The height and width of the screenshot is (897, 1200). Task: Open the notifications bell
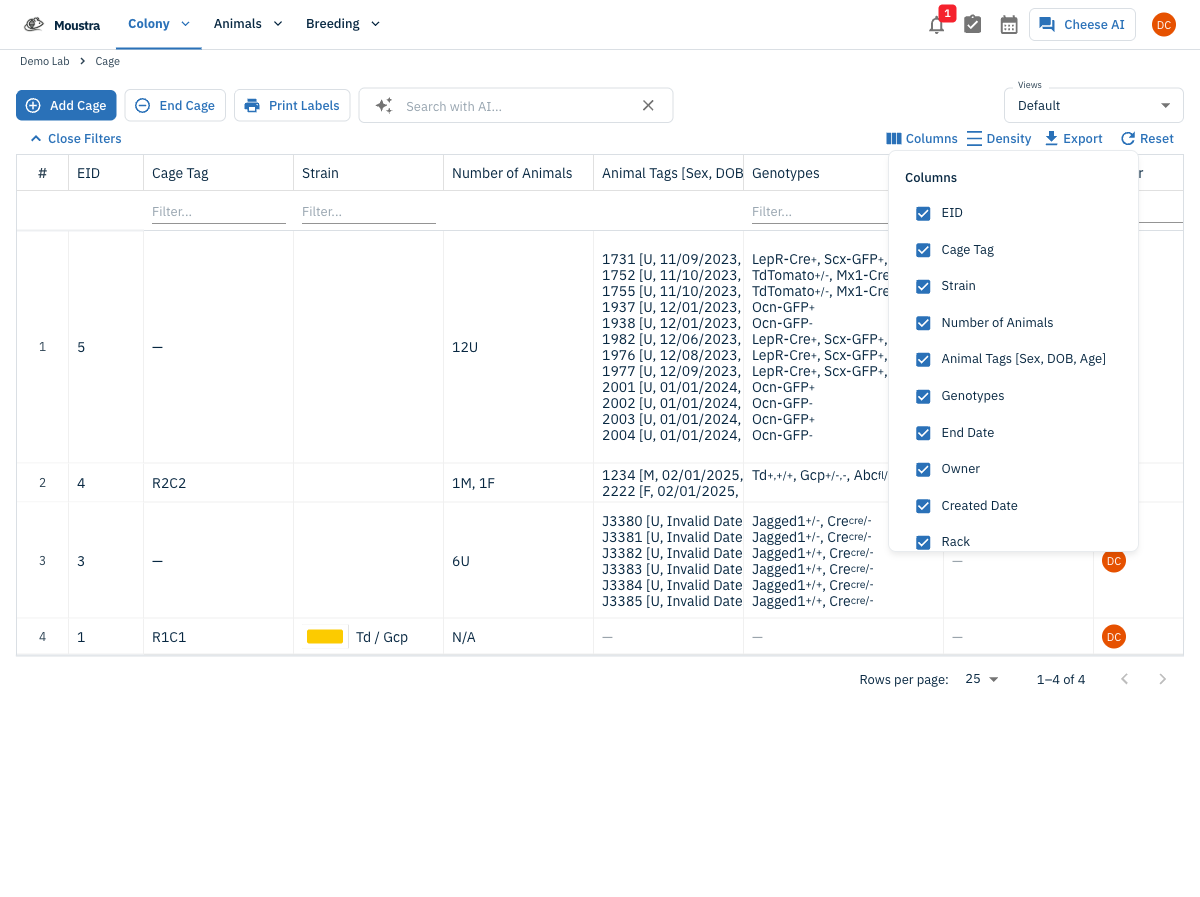coord(937,25)
